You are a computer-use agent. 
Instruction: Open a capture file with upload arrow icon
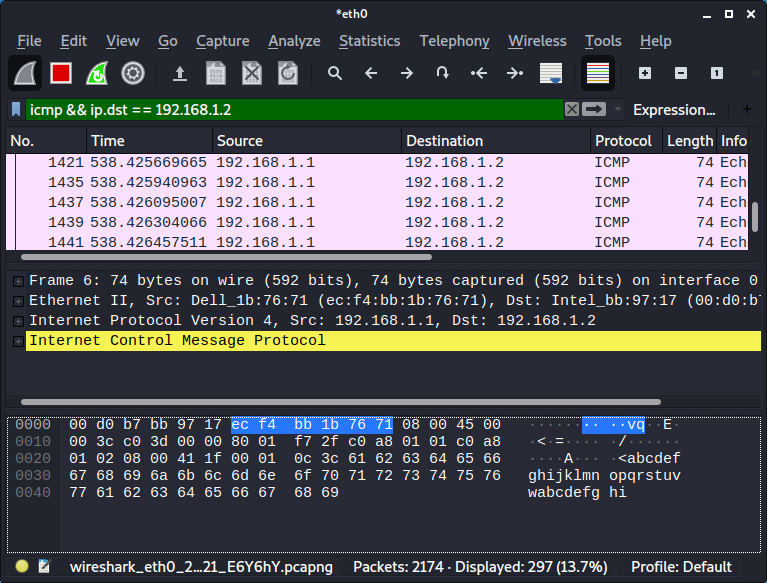(x=180, y=73)
